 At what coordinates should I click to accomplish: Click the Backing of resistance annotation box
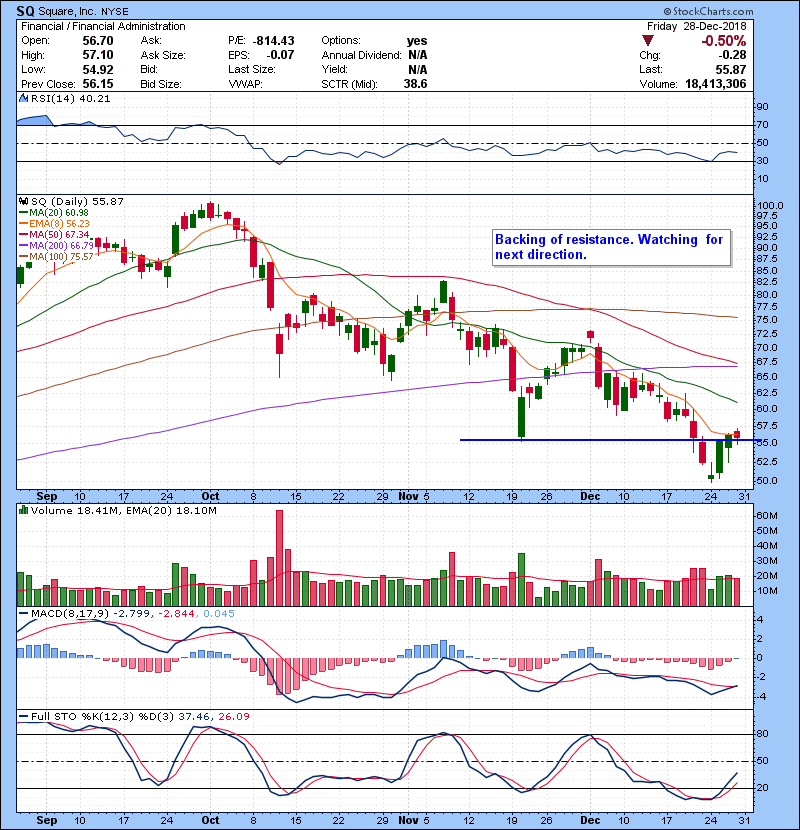pos(612,247)
